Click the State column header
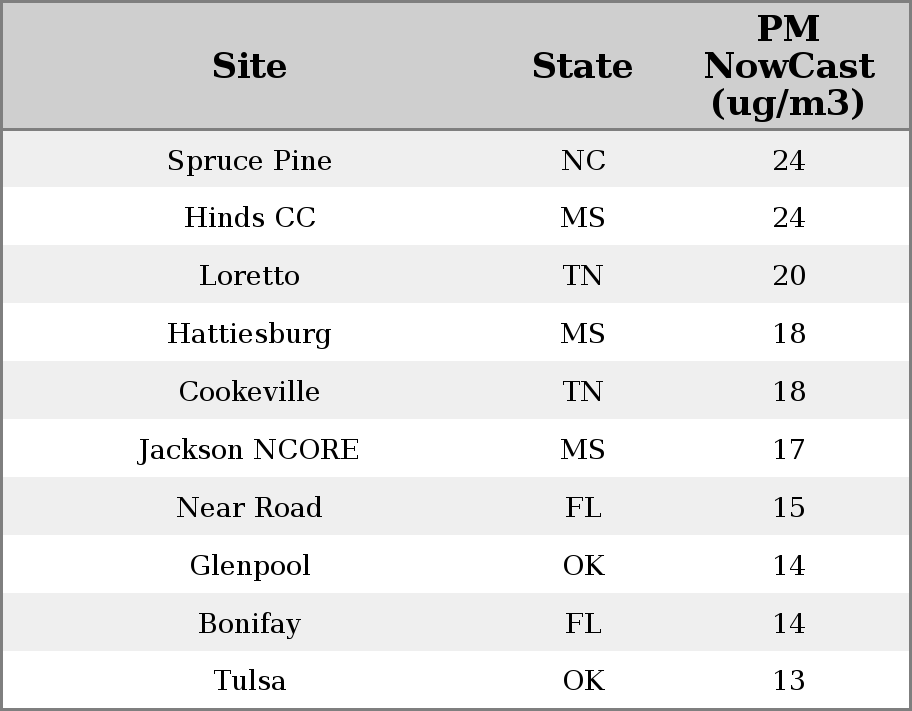The width and height of the screenshot is (912, 711). tap(582, 66)
